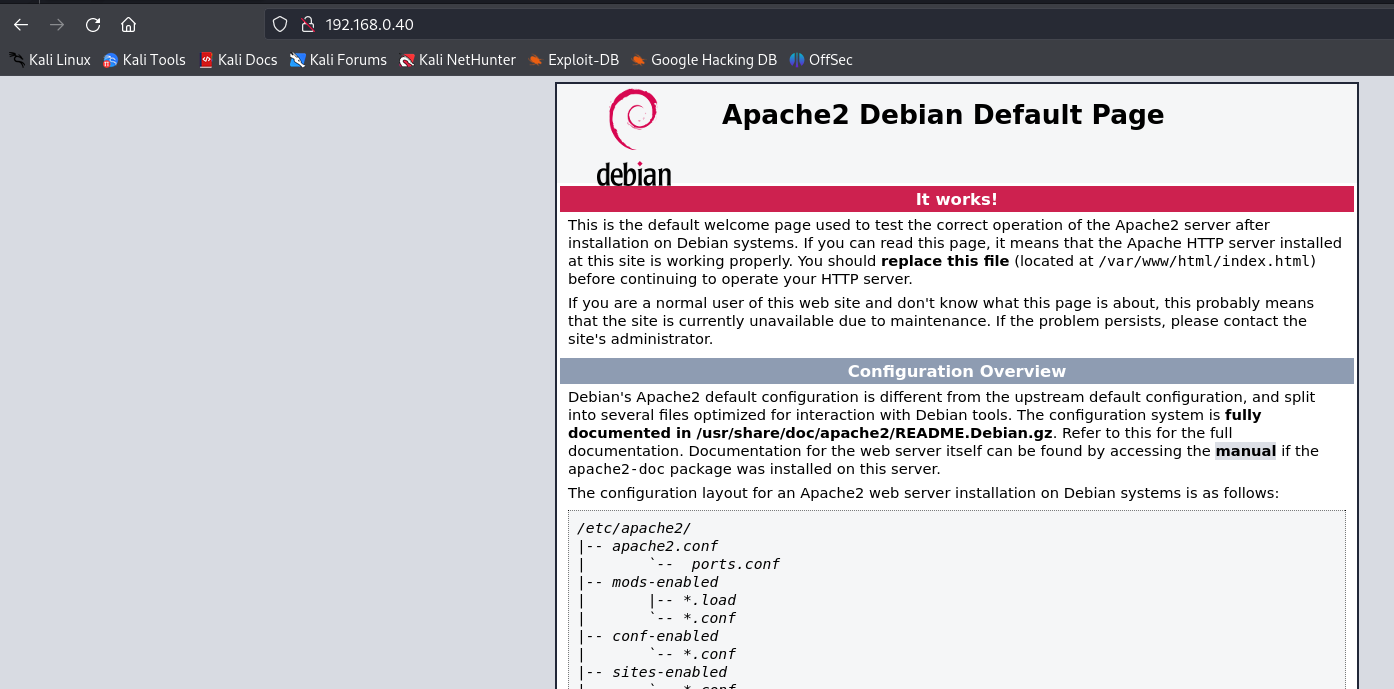The width and height of the screenshot is (1394, 689).
Task: Click the 'Apache2 Debian Default Page' heading
Action: [x=943, y=115]
